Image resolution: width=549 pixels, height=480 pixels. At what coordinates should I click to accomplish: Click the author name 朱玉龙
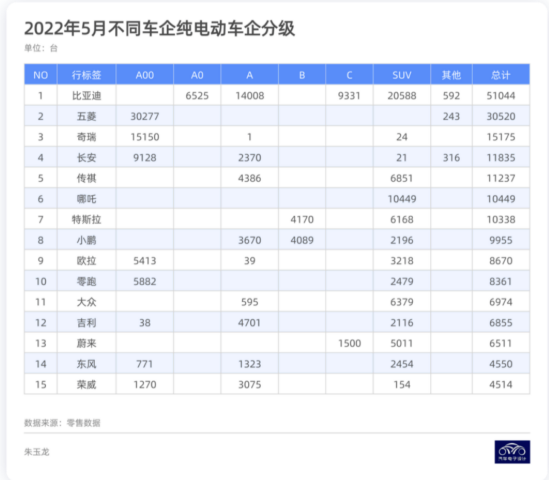37,452
